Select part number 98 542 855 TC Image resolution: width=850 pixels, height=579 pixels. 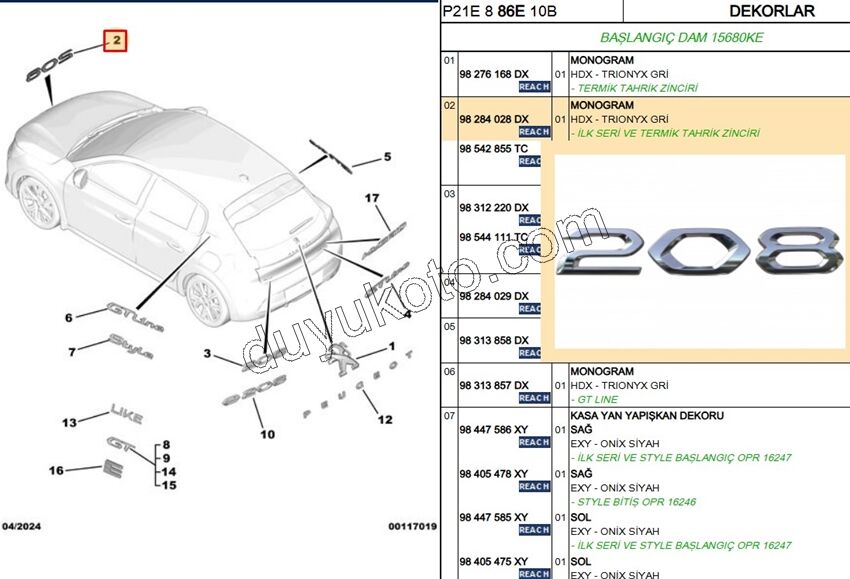[x=493, y=149]
